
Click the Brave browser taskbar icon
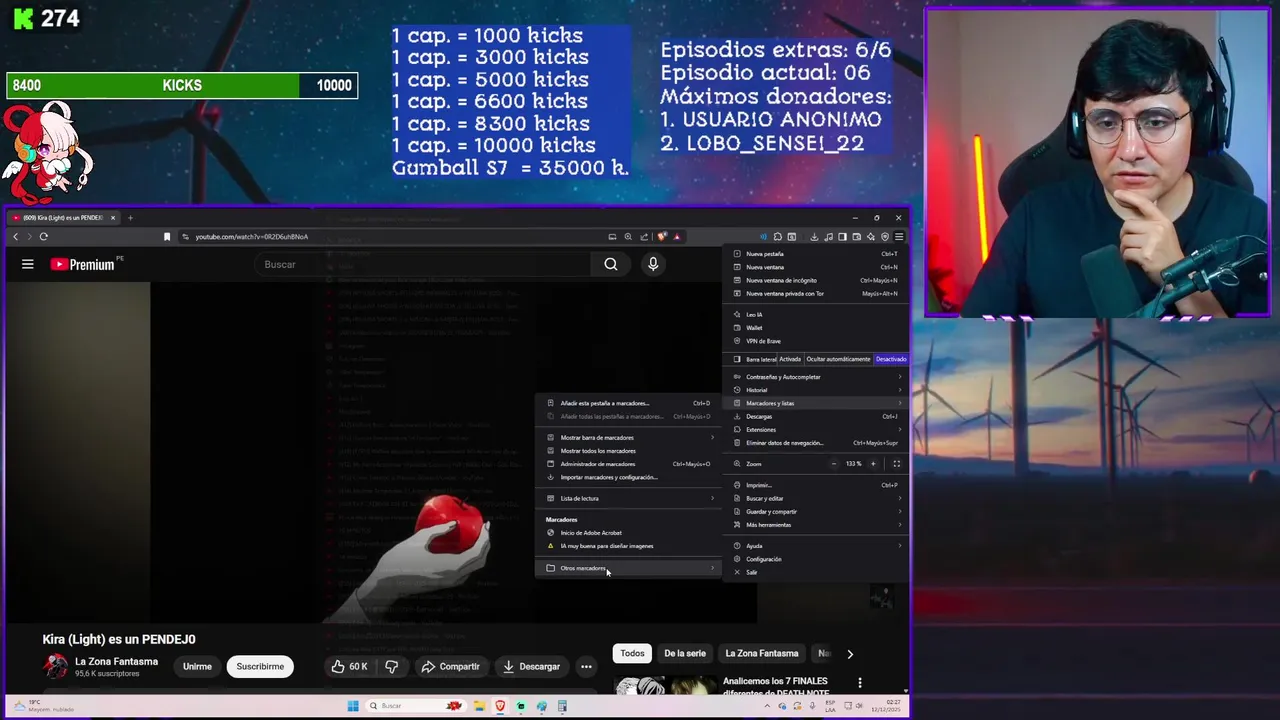click(x=500, y=706)
